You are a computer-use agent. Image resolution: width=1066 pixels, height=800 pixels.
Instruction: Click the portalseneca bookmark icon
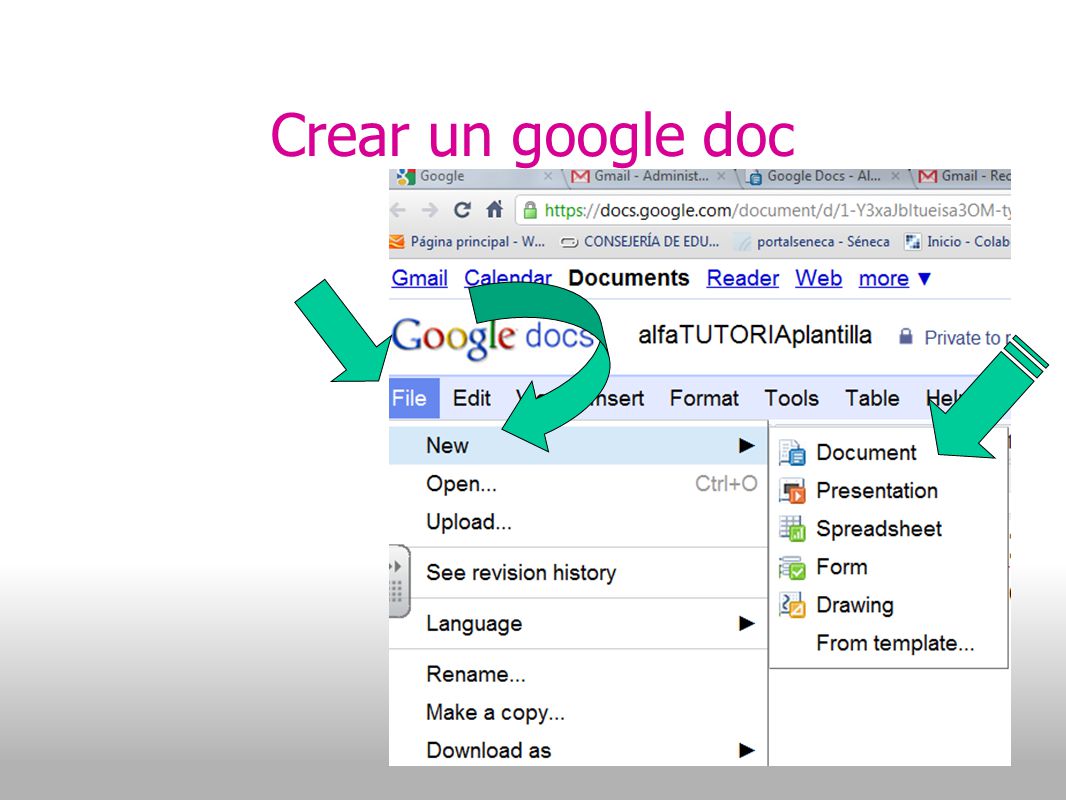[x=744, y=243]
